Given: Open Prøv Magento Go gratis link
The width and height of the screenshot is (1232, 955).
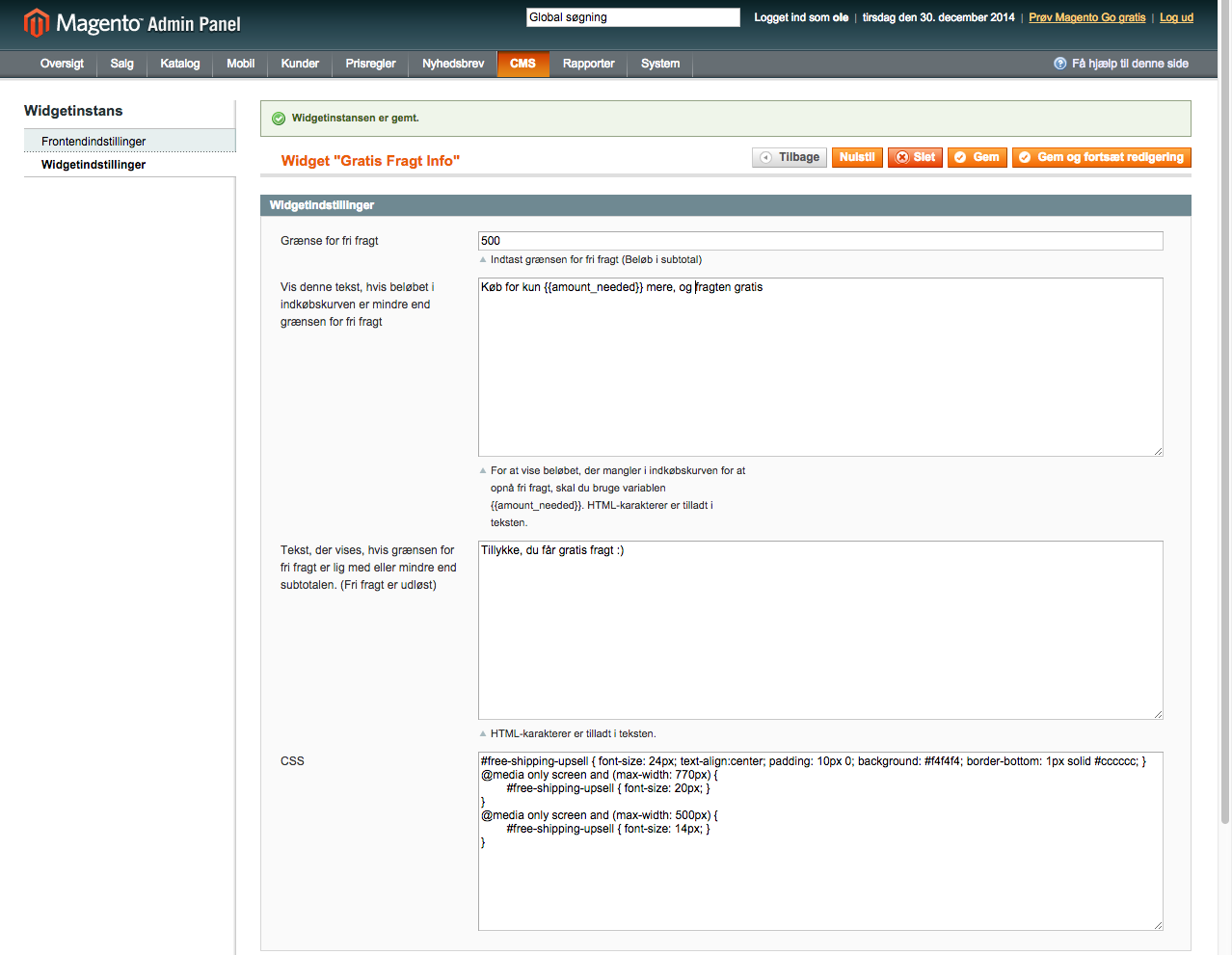Looking at the screenshot, I should [x=1086, y=17].
